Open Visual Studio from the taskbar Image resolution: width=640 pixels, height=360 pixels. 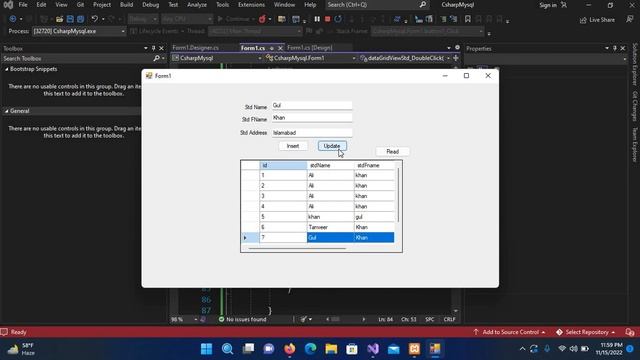373,349
